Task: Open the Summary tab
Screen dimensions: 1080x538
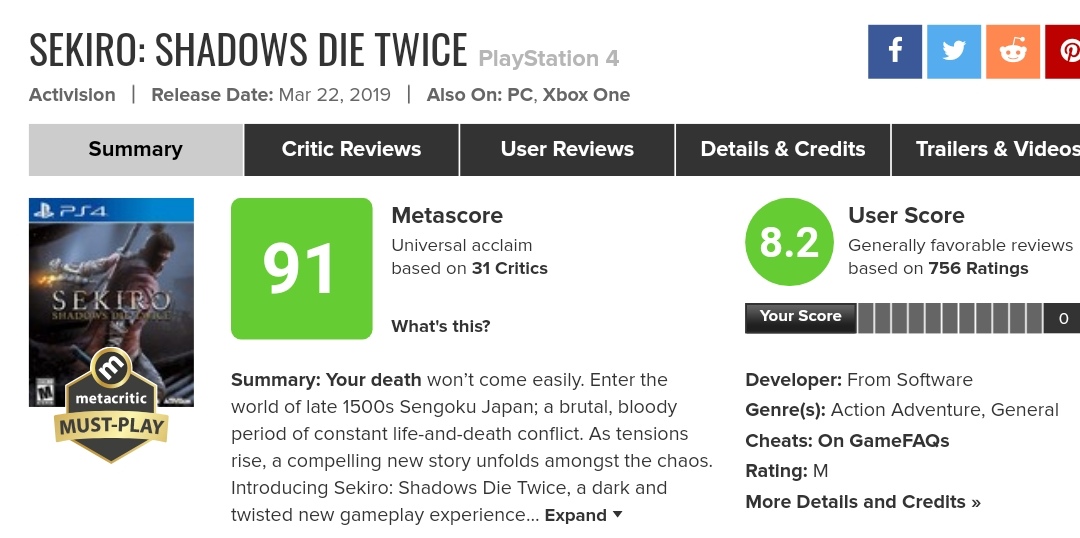Action: (x=135, y=150)
